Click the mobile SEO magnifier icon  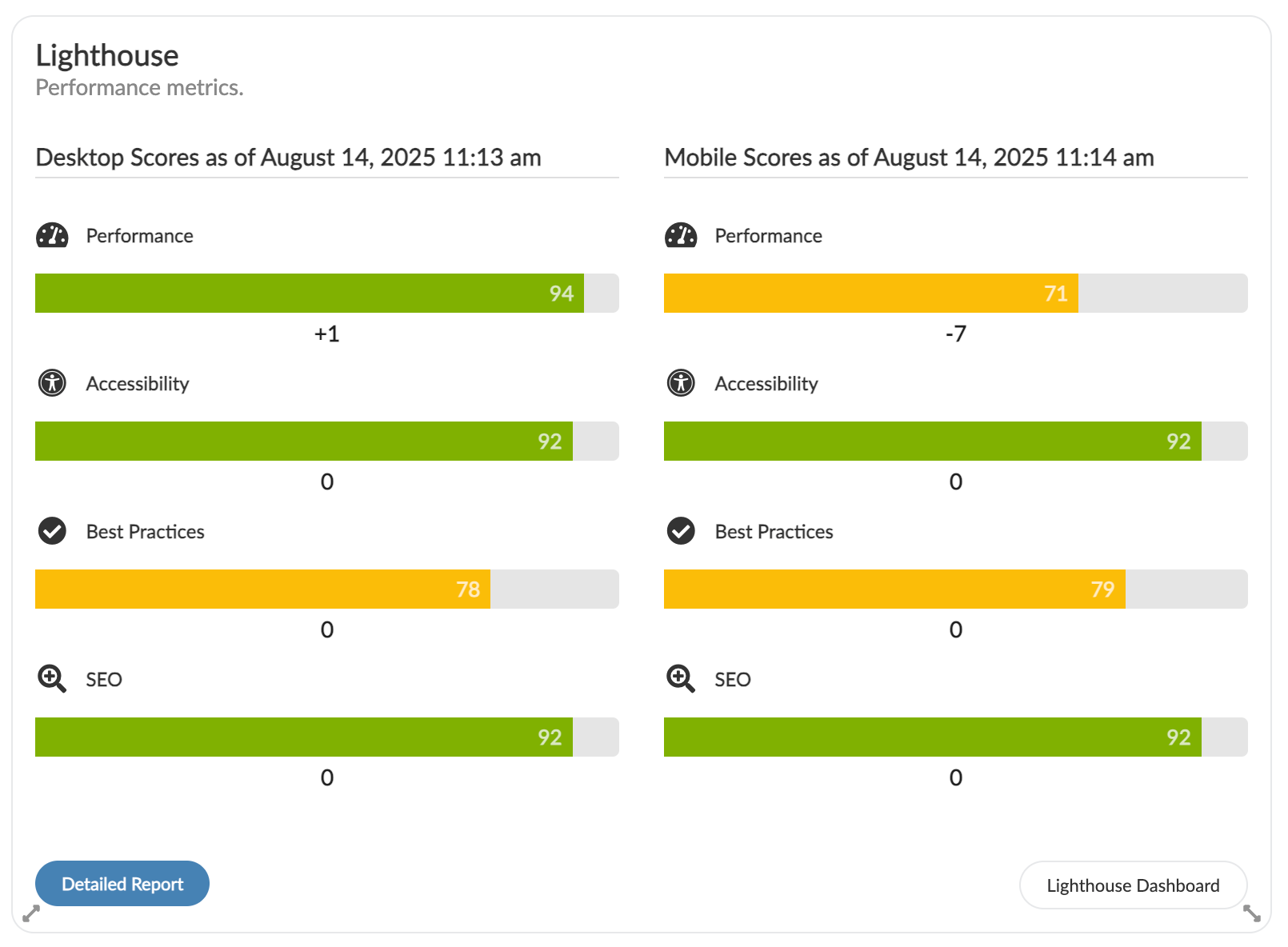pyautogui.click(x=681, y=679)
